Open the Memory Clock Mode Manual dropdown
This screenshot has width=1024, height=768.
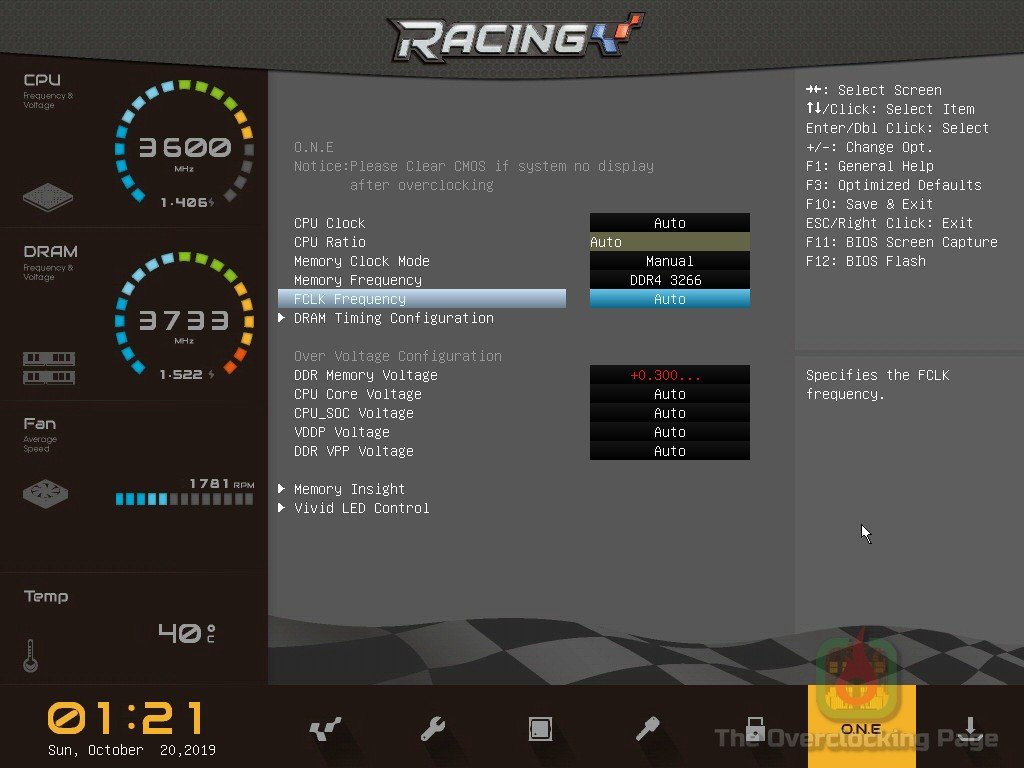(x=669, y=261)
